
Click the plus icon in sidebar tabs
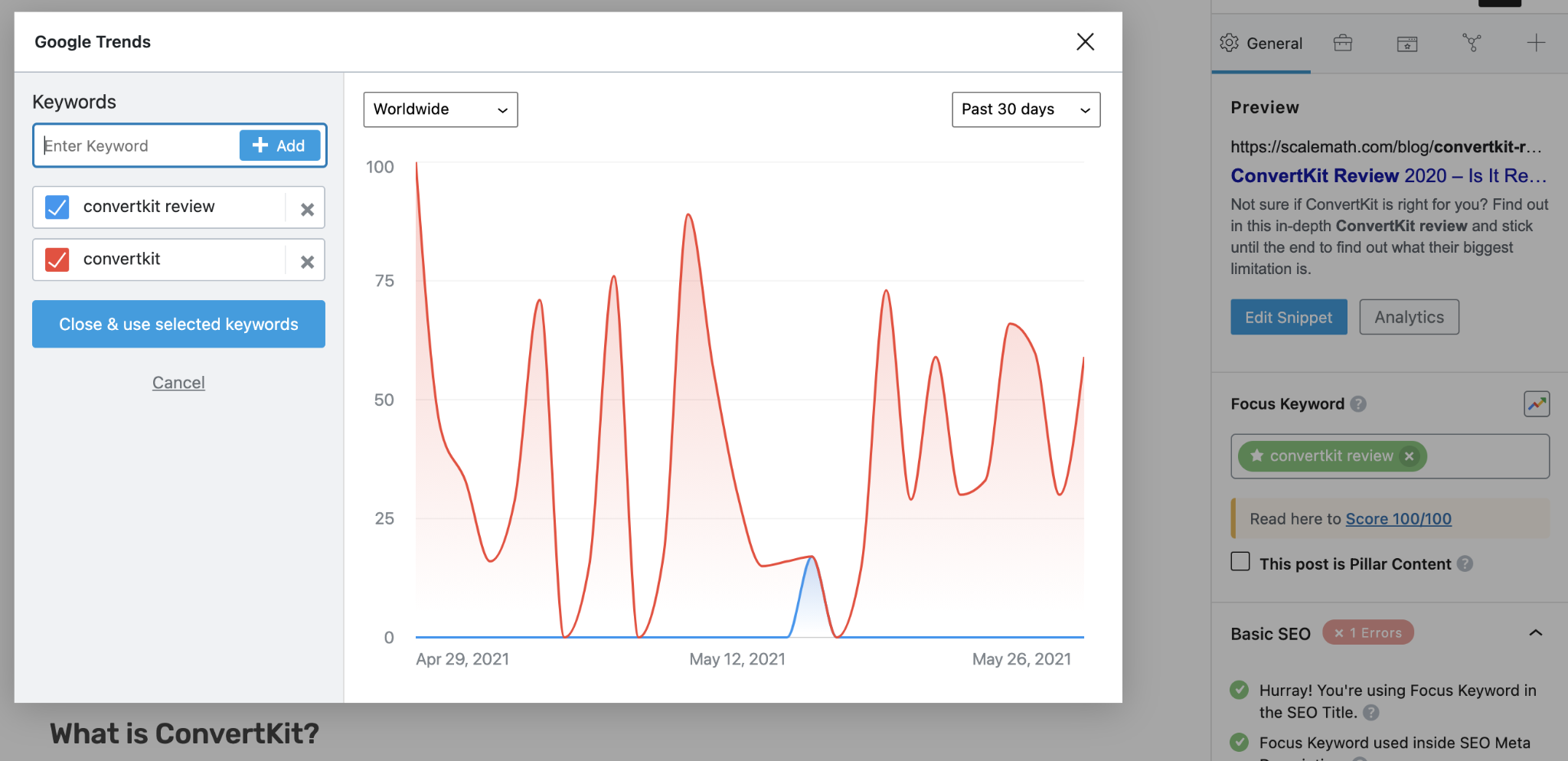(1536, 43)
